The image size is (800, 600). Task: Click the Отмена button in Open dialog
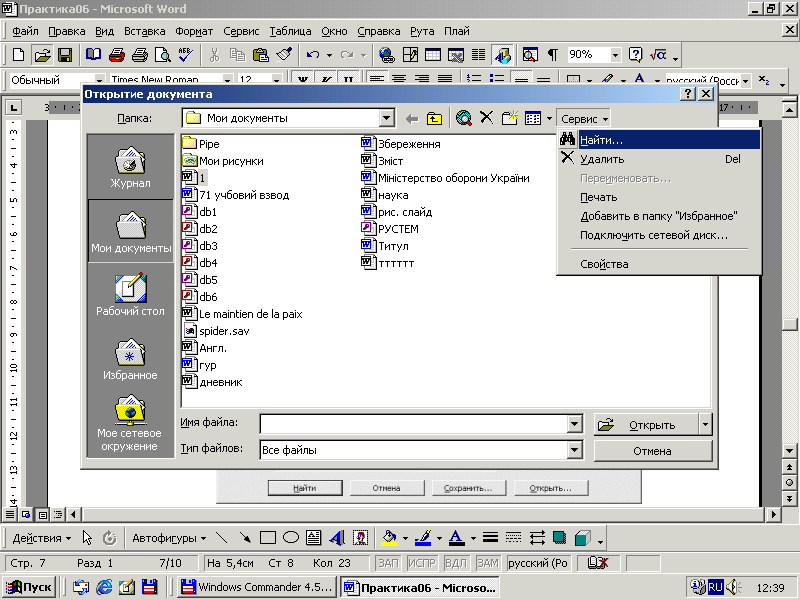click(653, 451)
